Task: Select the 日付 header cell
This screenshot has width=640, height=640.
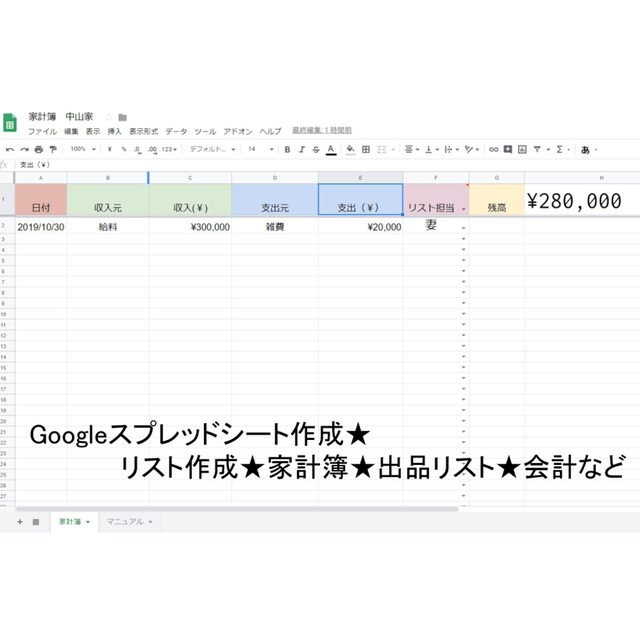Action: (x=41, y=200)
